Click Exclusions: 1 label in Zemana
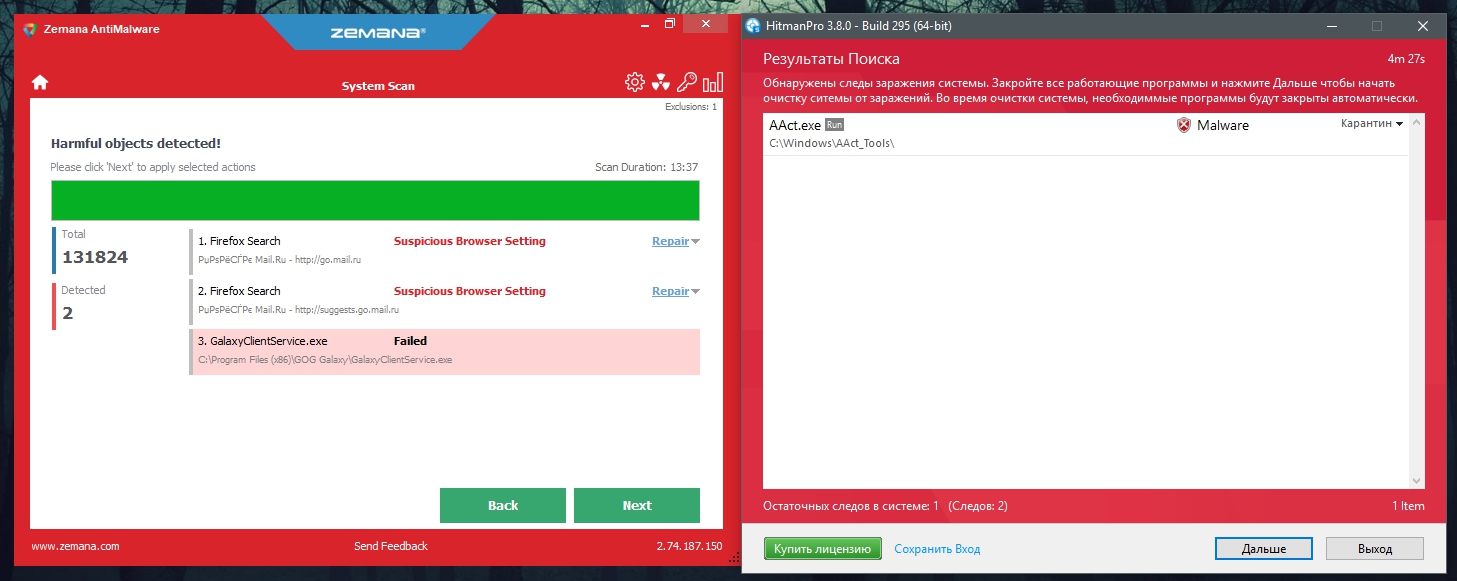The height and width of the screenshot is (581, 1457). point(691,106)
